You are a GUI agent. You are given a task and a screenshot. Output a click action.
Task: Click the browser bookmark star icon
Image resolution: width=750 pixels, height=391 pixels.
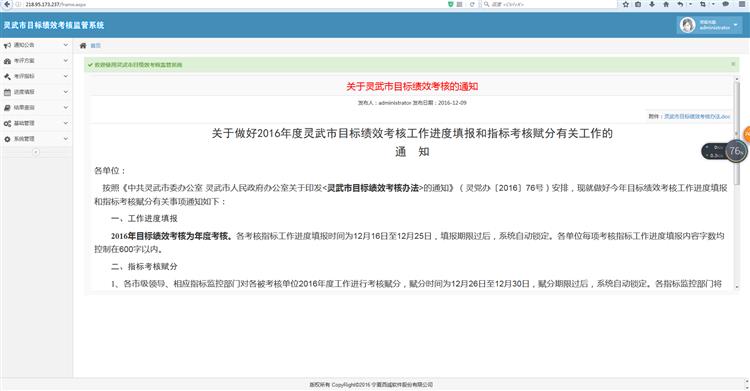[626, 4]
